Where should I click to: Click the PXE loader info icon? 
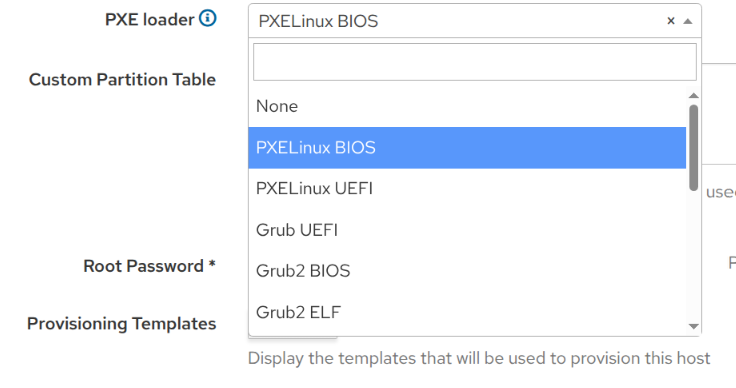[207, 18]
